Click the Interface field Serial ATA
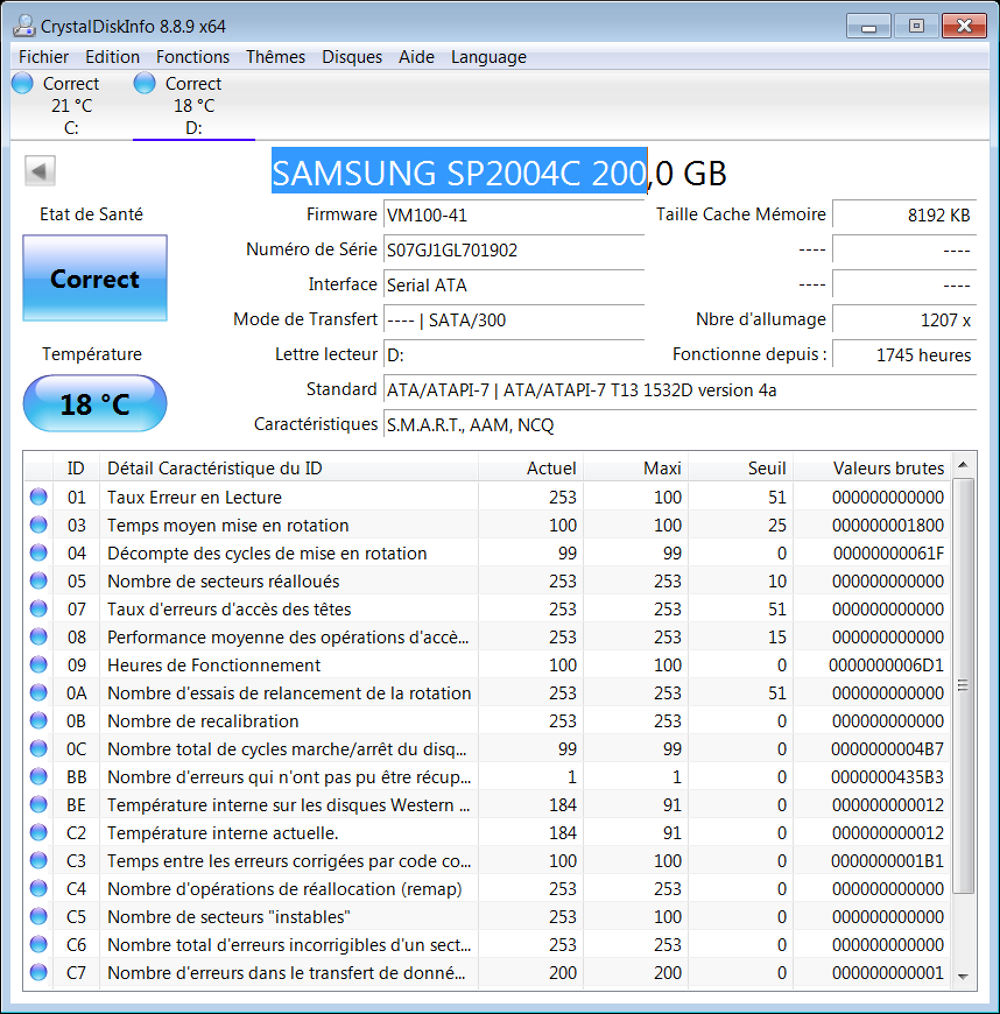The height and width of the screenshot is (1014, 1000). (514, 285)
